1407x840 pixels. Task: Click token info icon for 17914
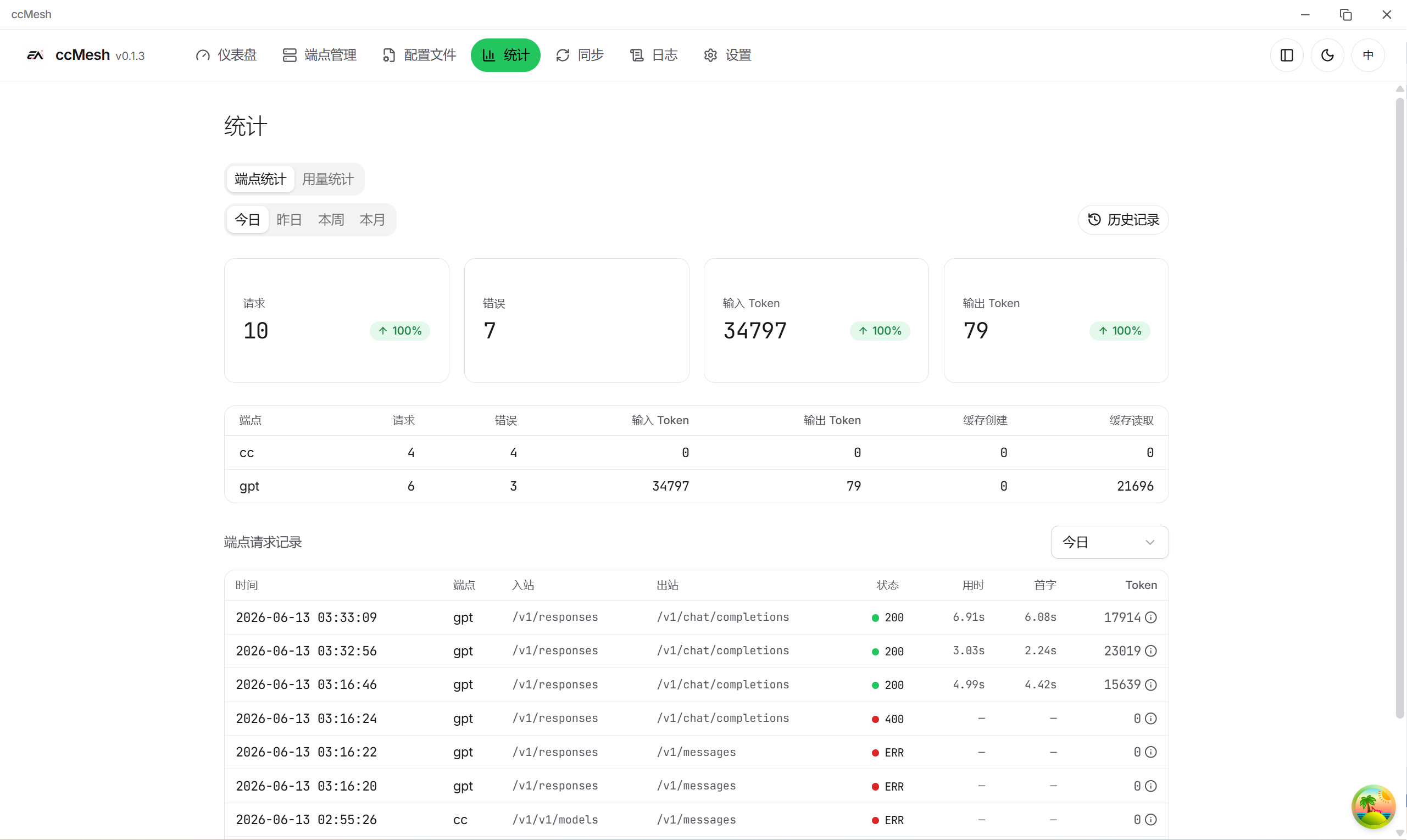(1150, 618)
